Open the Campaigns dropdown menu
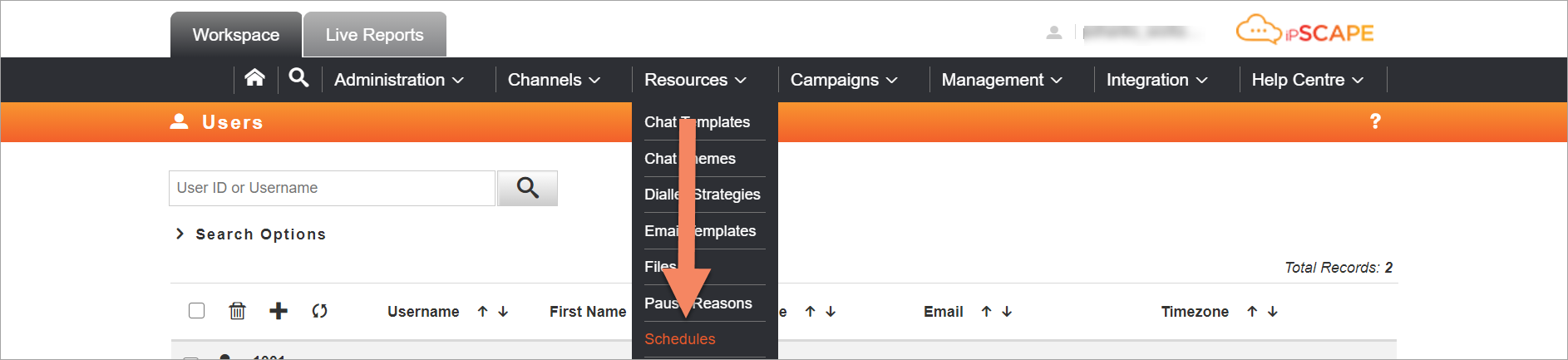Viewport: 1568px width, 360px height. coord(844,80)
